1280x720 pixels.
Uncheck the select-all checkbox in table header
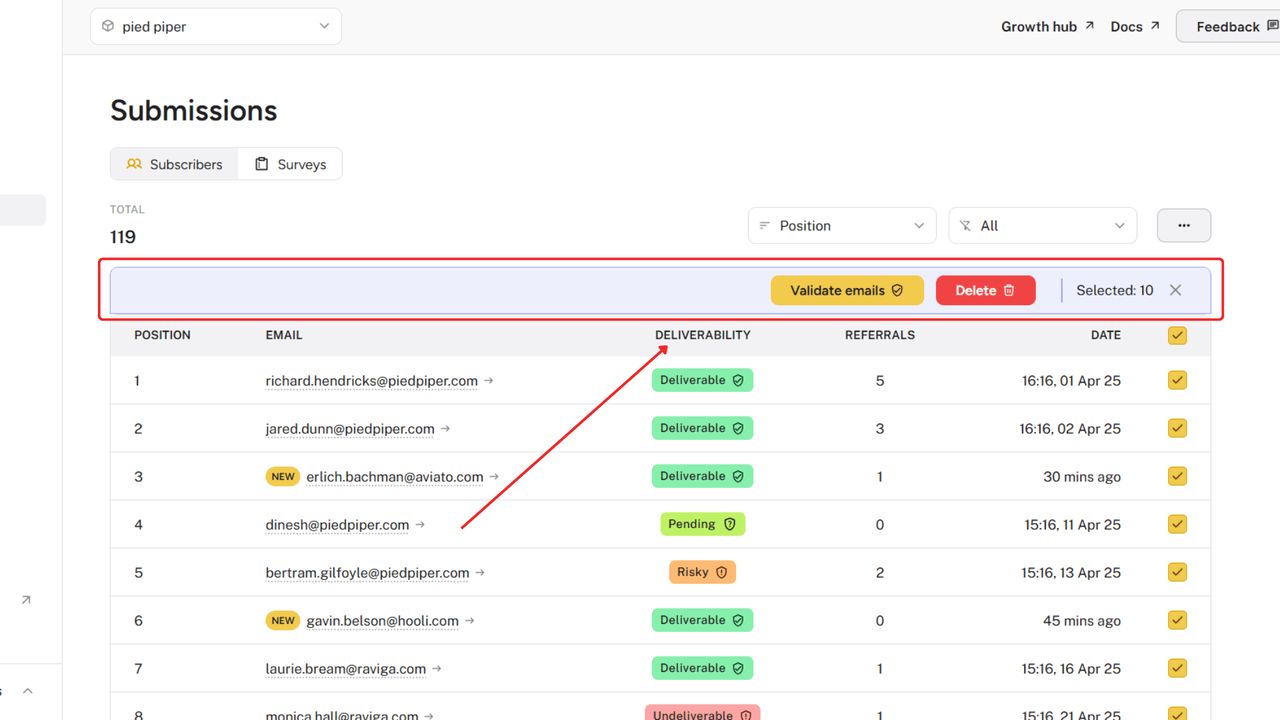[x=1177, y=335]
